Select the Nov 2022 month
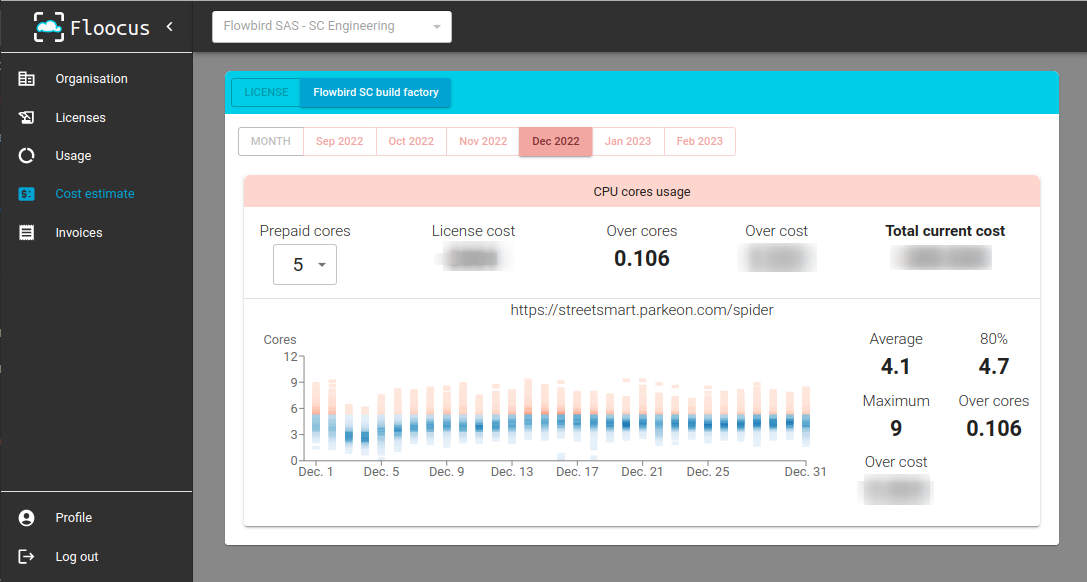The image size is (1087, 582). point(482,141)
